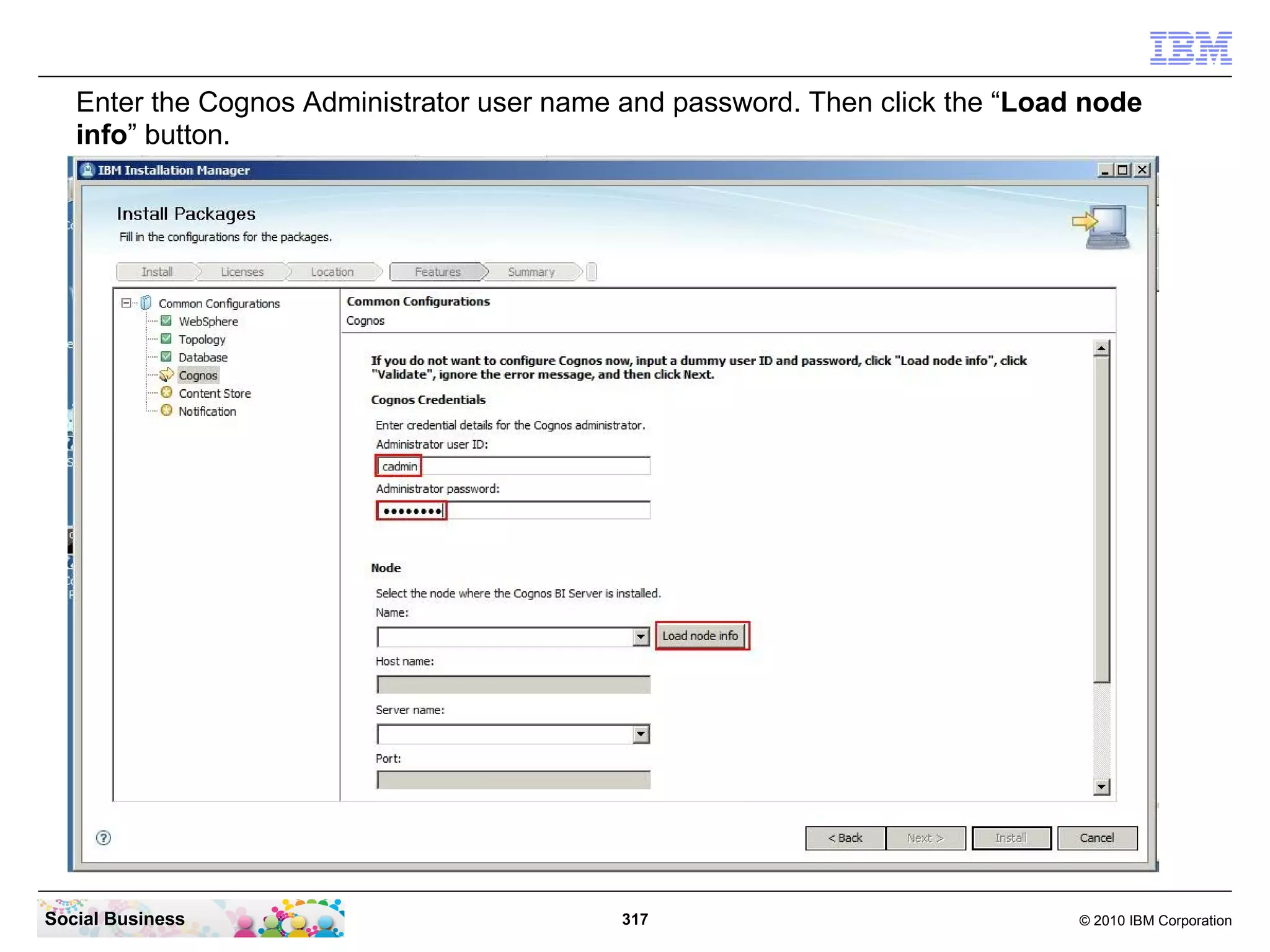Image resolution: width=1270 pixels, height=952 pixels.
Task: Select the Install wizard step
Action: click(157, 272)
